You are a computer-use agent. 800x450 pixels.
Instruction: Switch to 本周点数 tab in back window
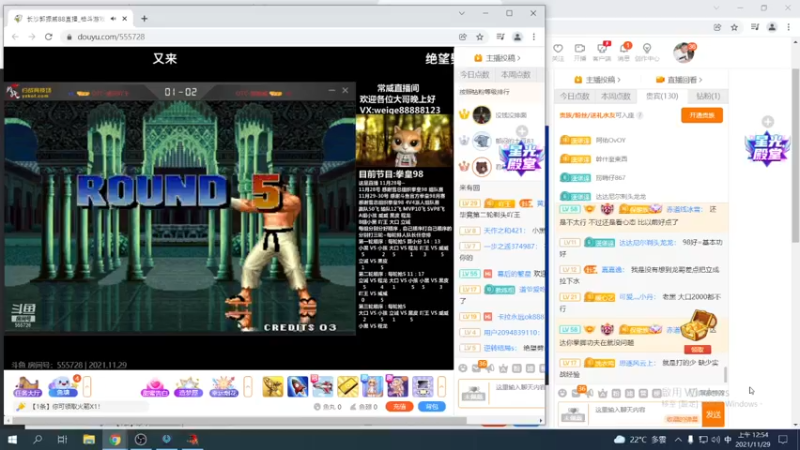[616, 96]
